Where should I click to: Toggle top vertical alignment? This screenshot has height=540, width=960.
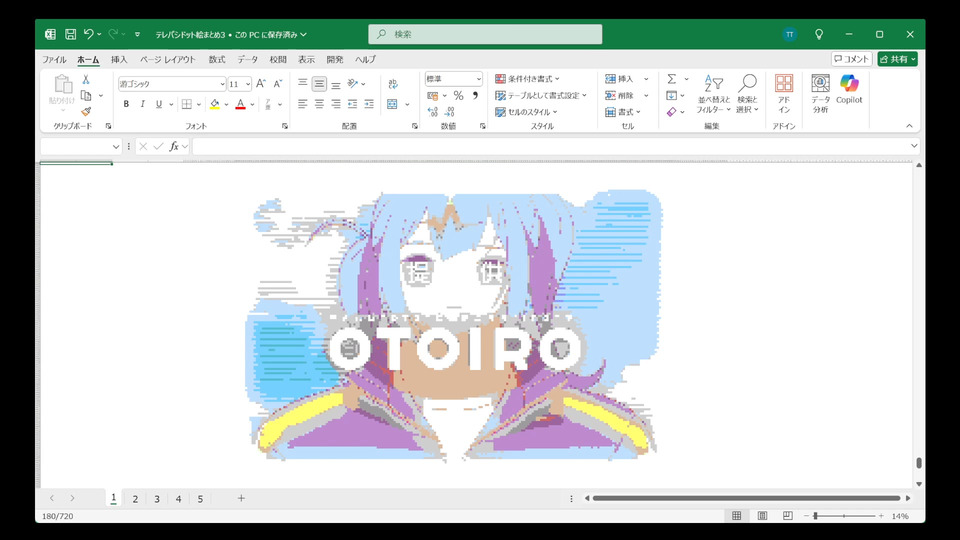[302, 84]
